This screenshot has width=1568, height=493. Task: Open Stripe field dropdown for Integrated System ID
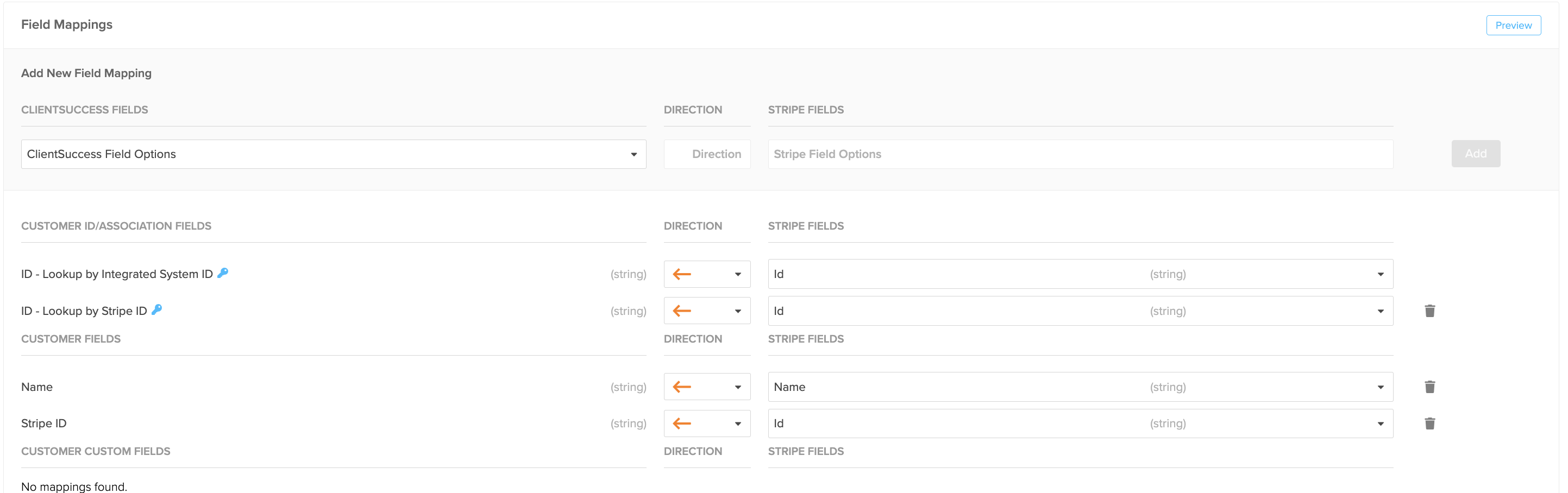[x=1080, y=275]
